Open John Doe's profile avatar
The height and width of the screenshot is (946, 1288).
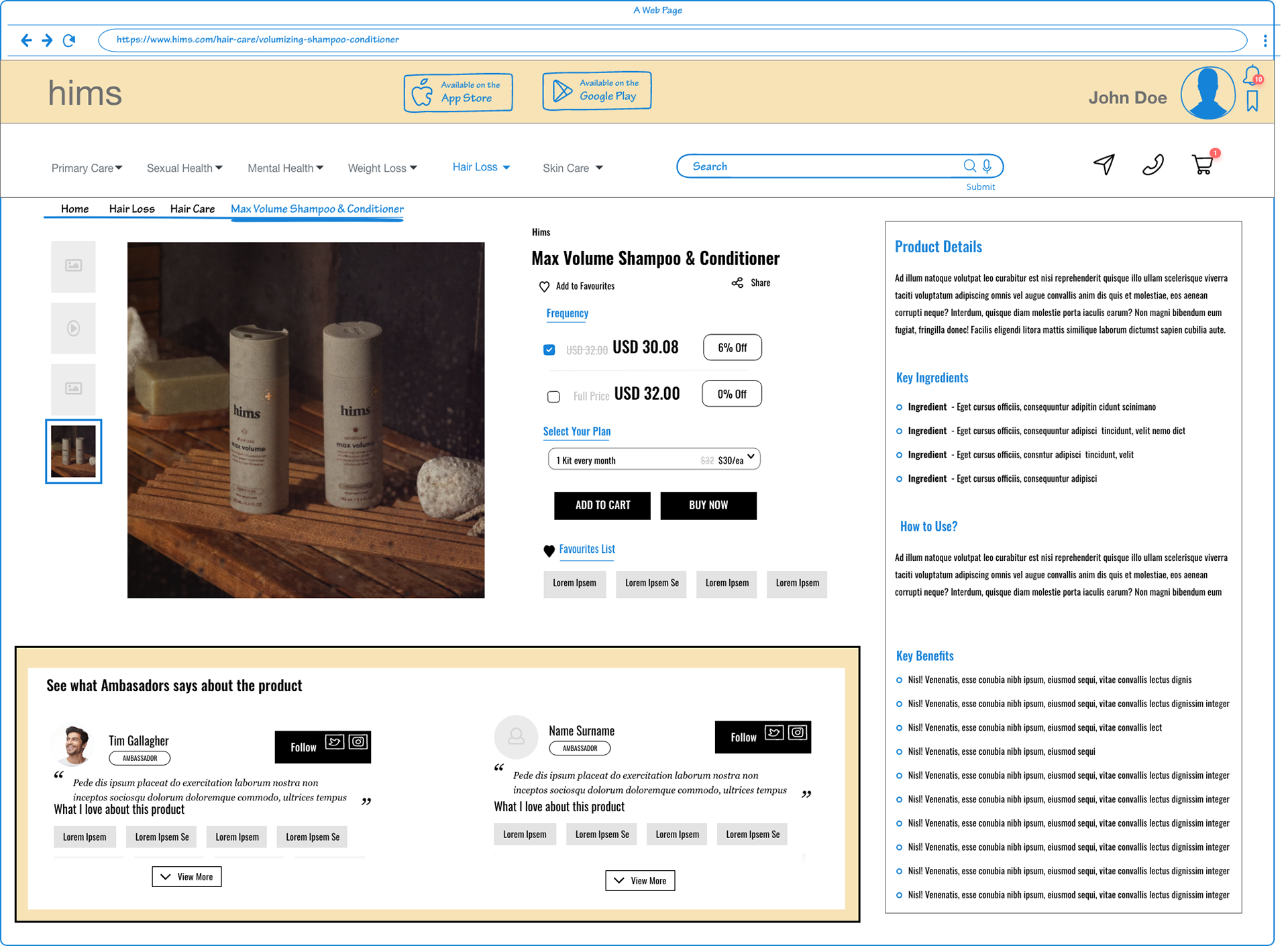1207,93
